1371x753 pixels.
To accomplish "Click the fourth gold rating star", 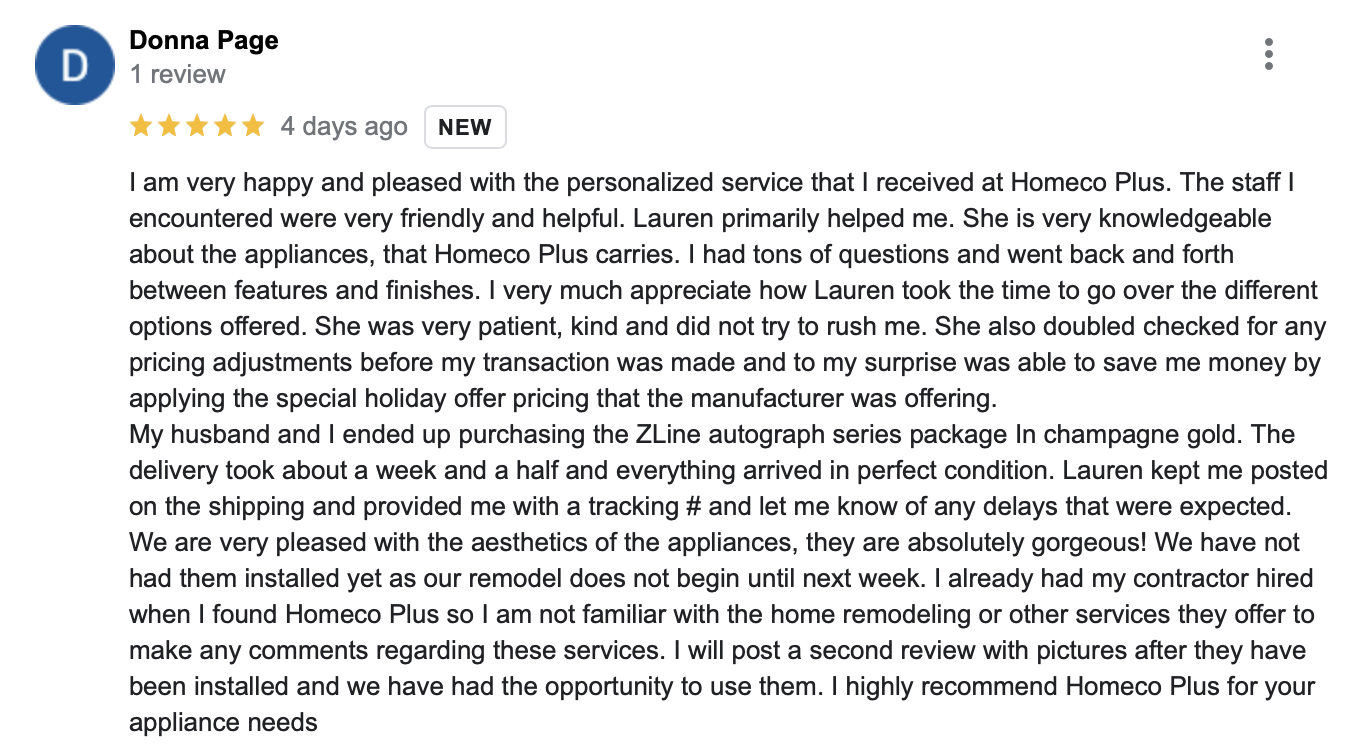I will [225, 126].
